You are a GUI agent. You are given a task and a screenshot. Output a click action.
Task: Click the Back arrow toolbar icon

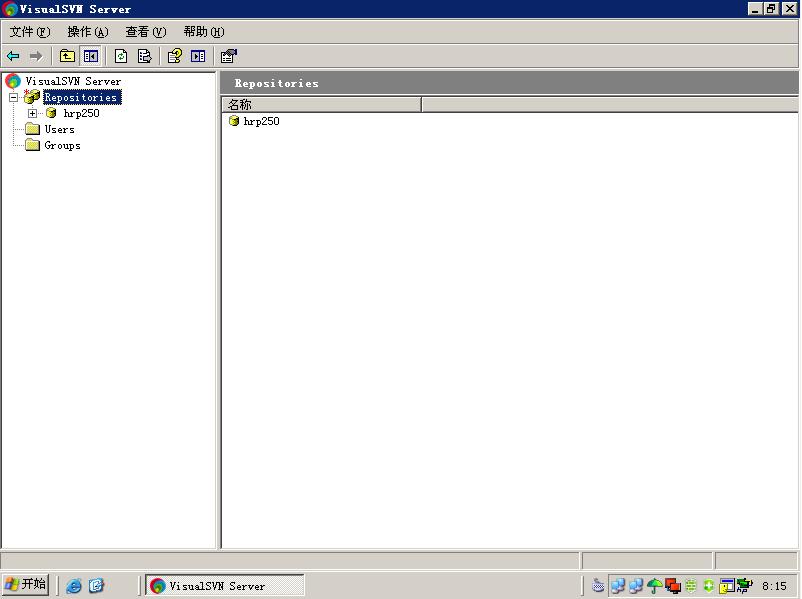point(13,56)
